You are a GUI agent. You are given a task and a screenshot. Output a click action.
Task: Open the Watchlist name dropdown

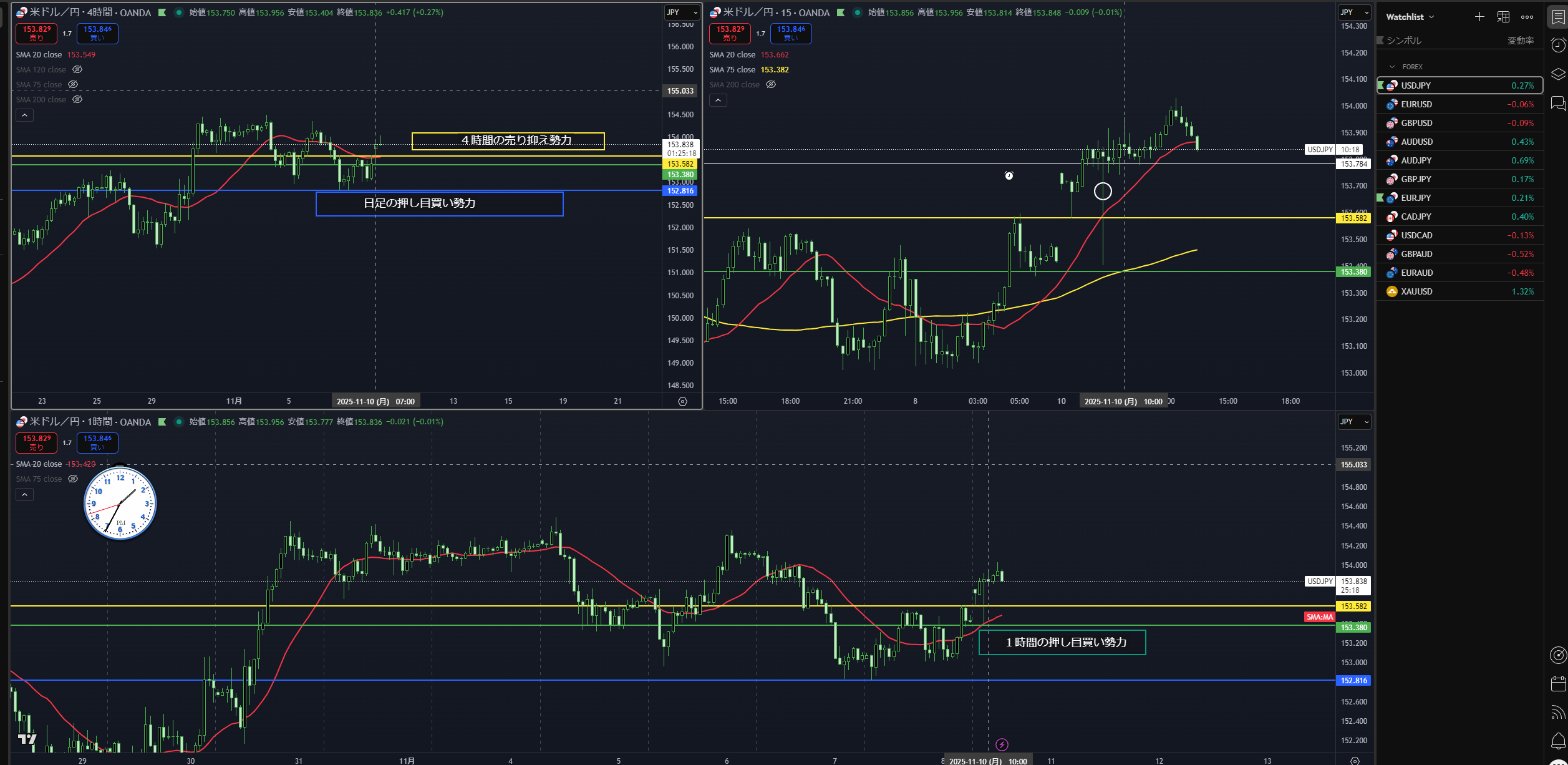pyautogui.click(x=1410, y=17)
